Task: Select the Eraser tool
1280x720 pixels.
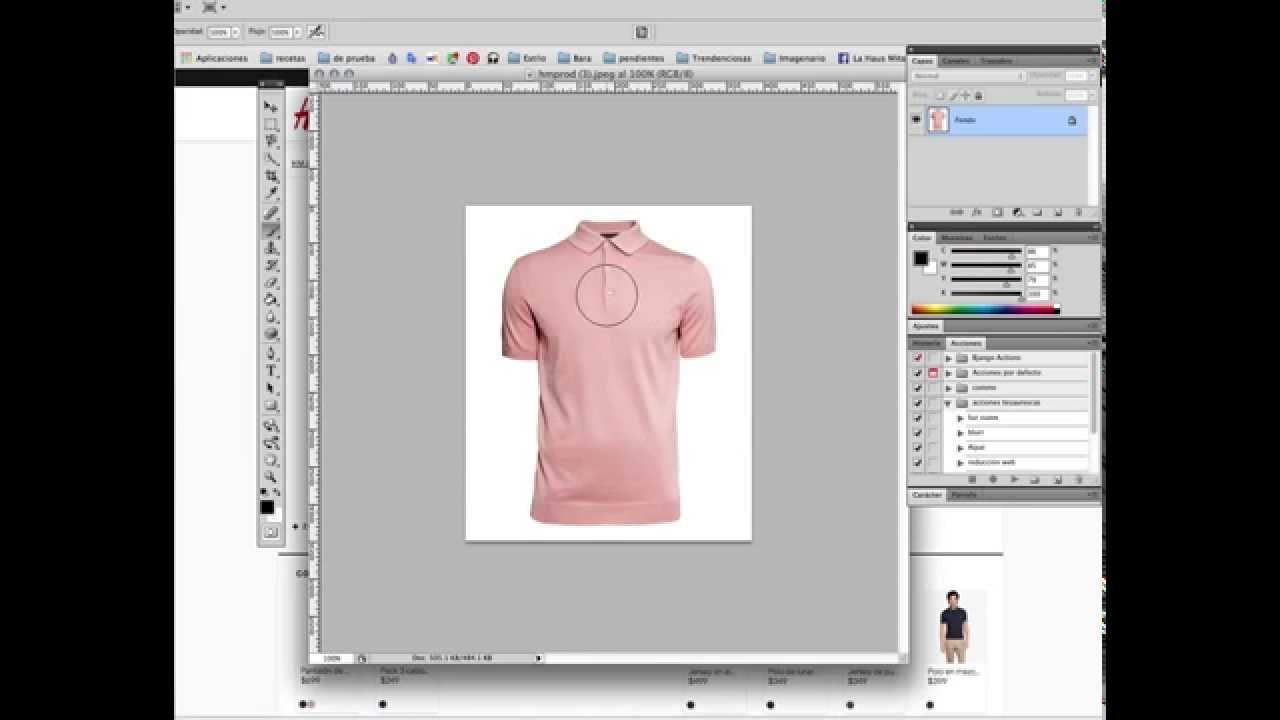Action: click(x=271, y=282)
